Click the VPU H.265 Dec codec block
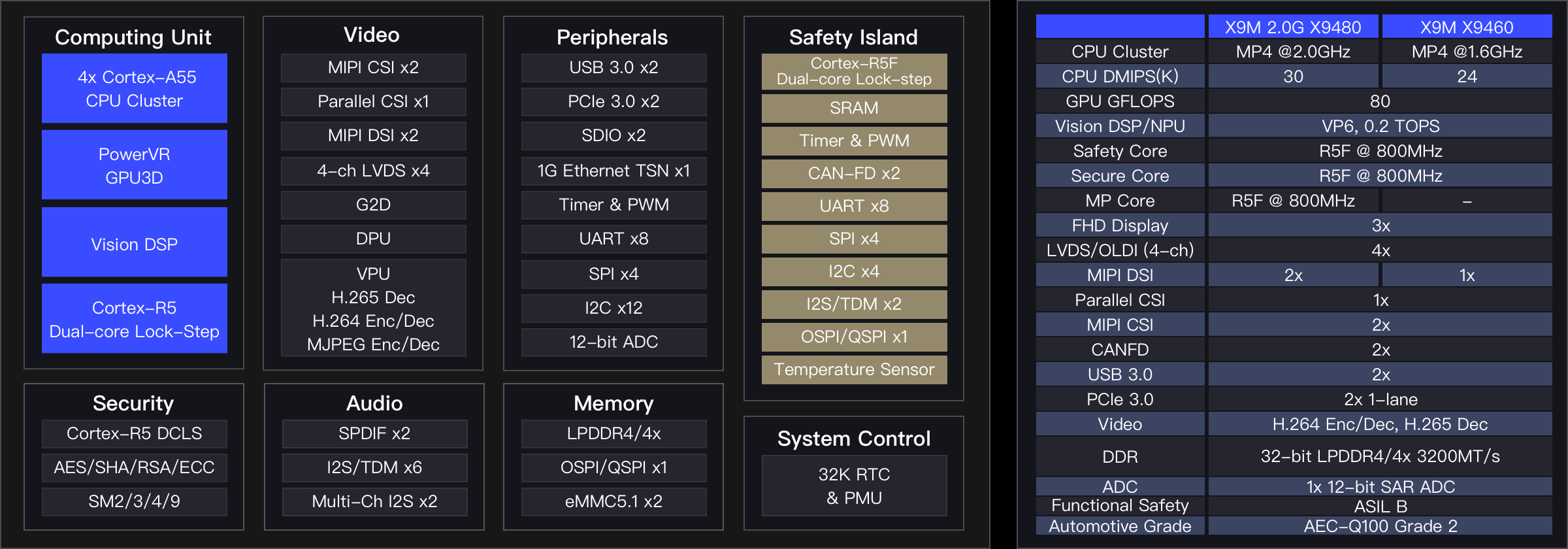 pyautogui.click(x=374, y=308)
